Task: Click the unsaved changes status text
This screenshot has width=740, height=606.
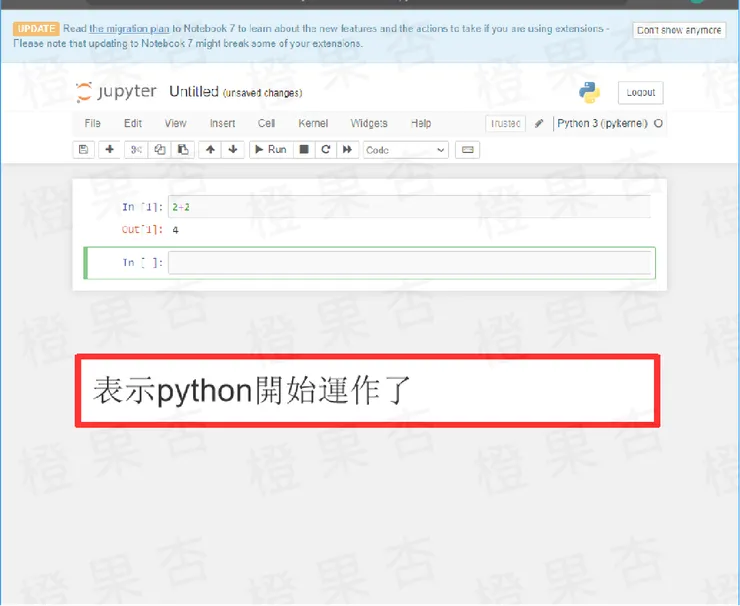Action: coord(262,93)
